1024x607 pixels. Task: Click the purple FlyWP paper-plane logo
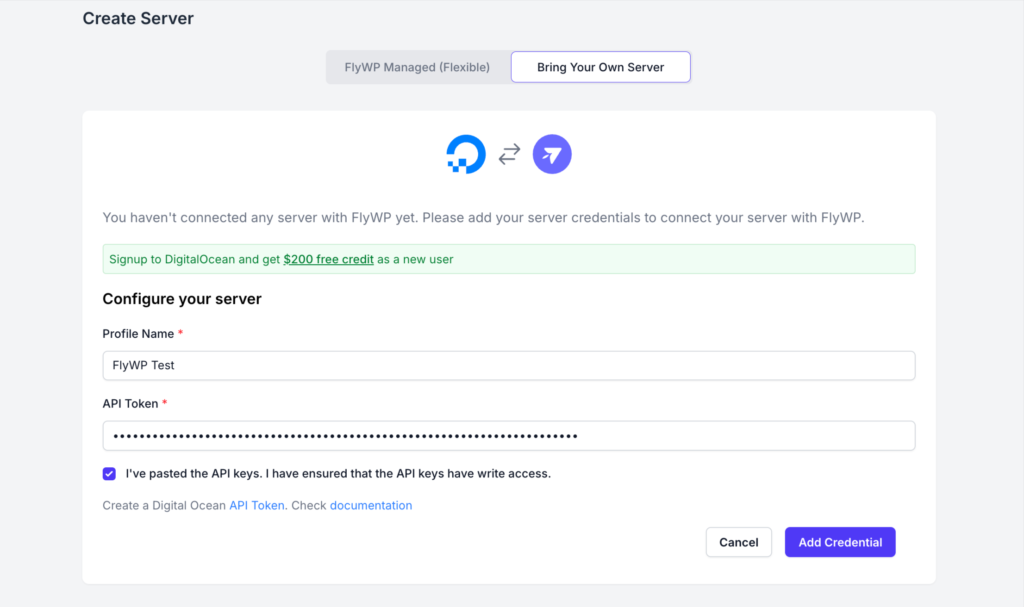tap(552, 155)
